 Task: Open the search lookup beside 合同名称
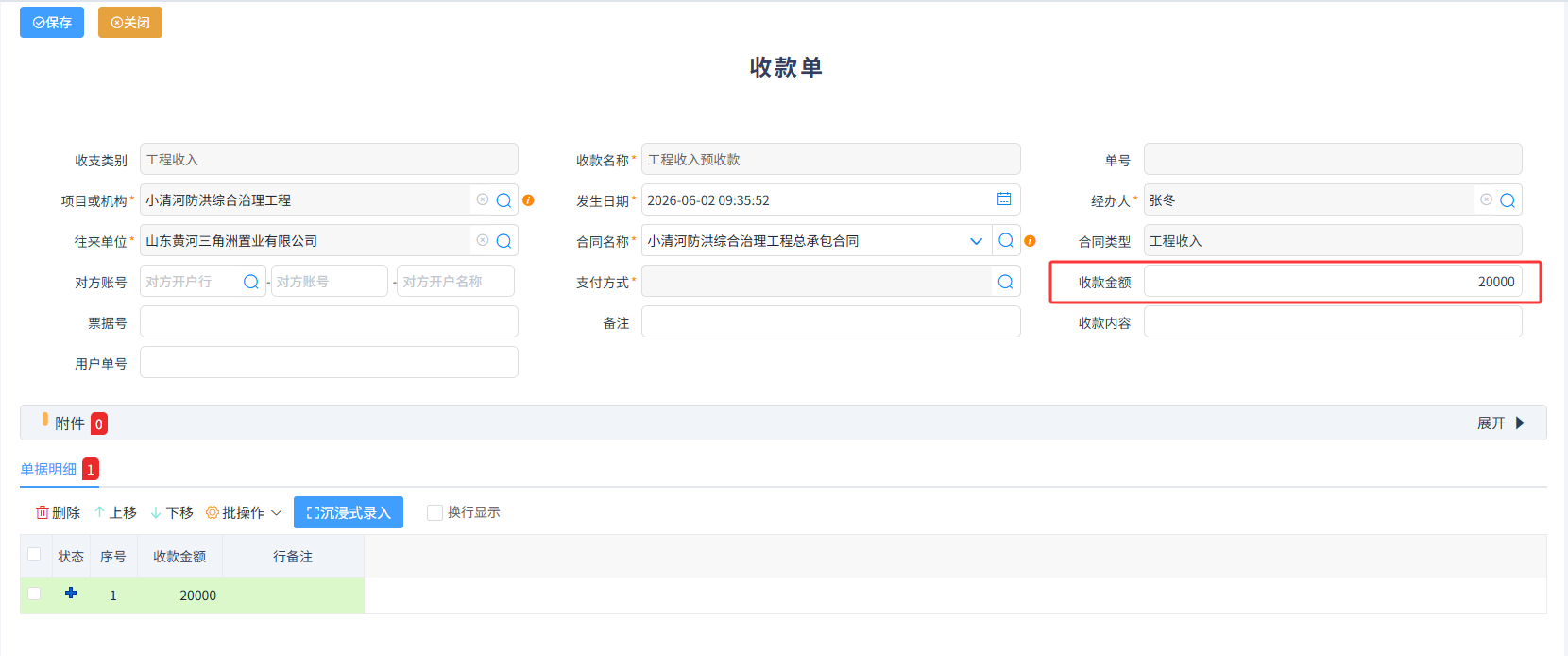[x=1006, y=240]
